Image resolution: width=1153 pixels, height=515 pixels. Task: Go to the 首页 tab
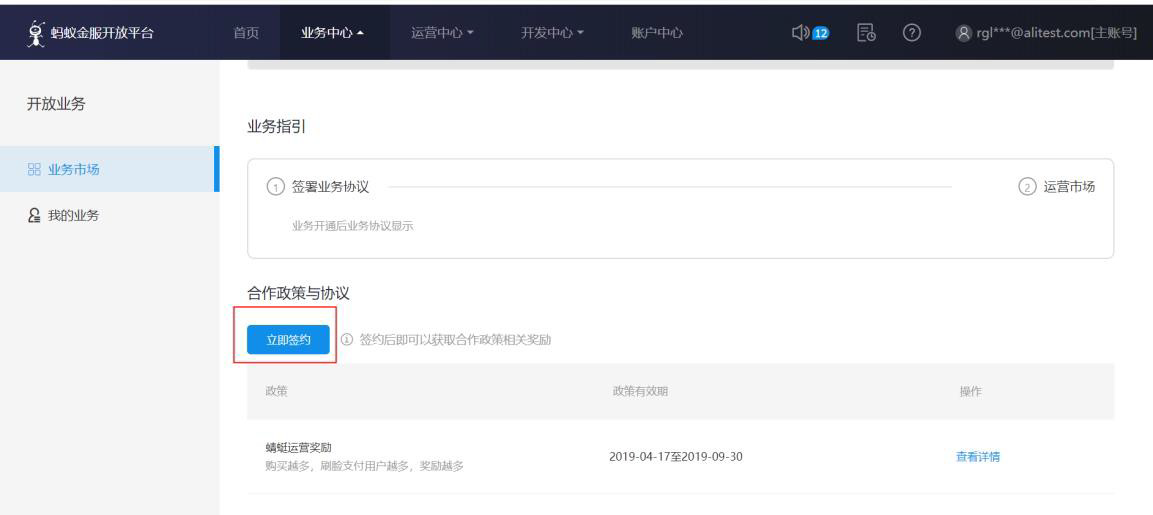[x=246, y=33]
